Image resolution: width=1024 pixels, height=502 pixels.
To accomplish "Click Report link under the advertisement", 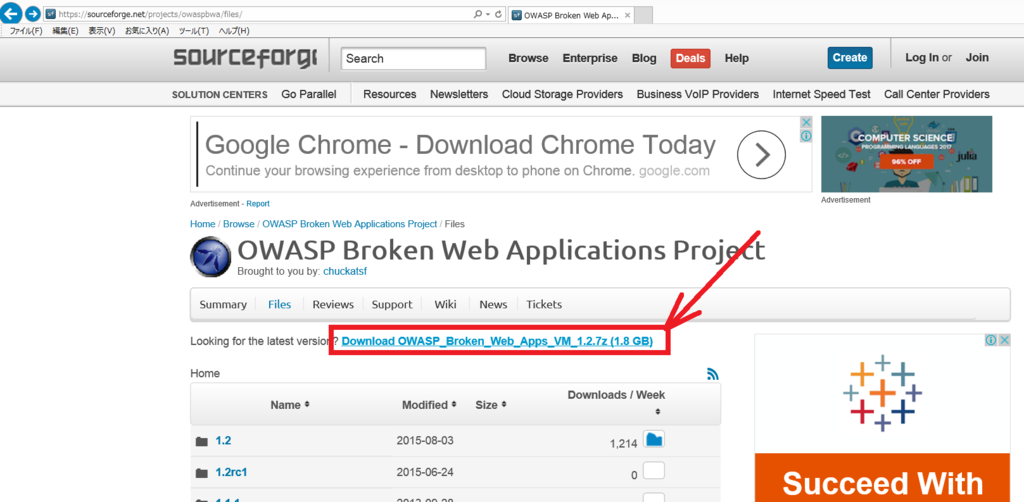I will [x=258, y=204].
